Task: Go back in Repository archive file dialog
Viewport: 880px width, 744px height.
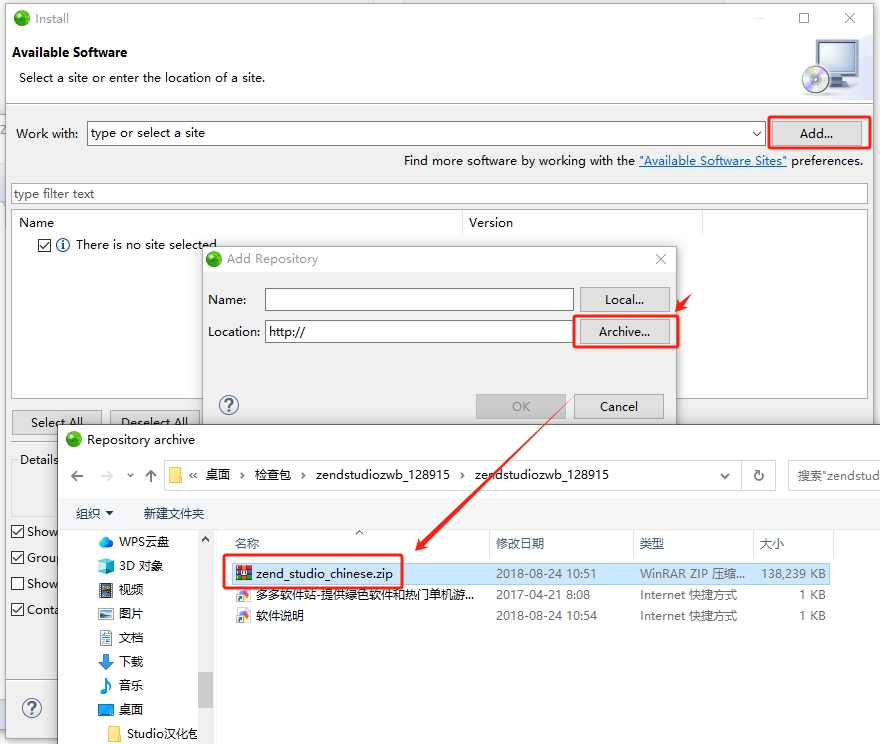Action: (77, 476)
